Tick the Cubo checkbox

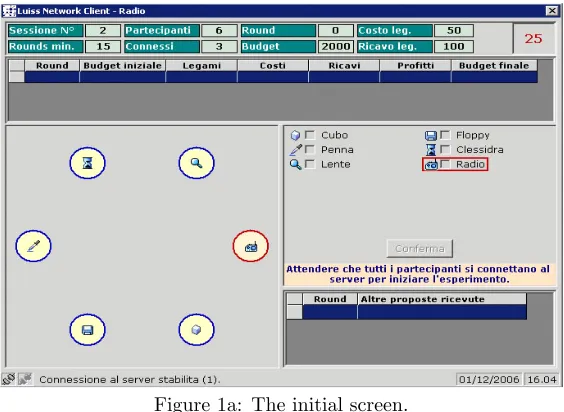tap(310, 135)
